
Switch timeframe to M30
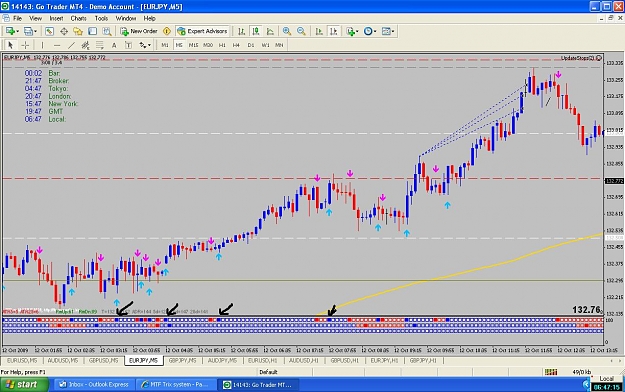pyautogui.click(x=208, y=45)
